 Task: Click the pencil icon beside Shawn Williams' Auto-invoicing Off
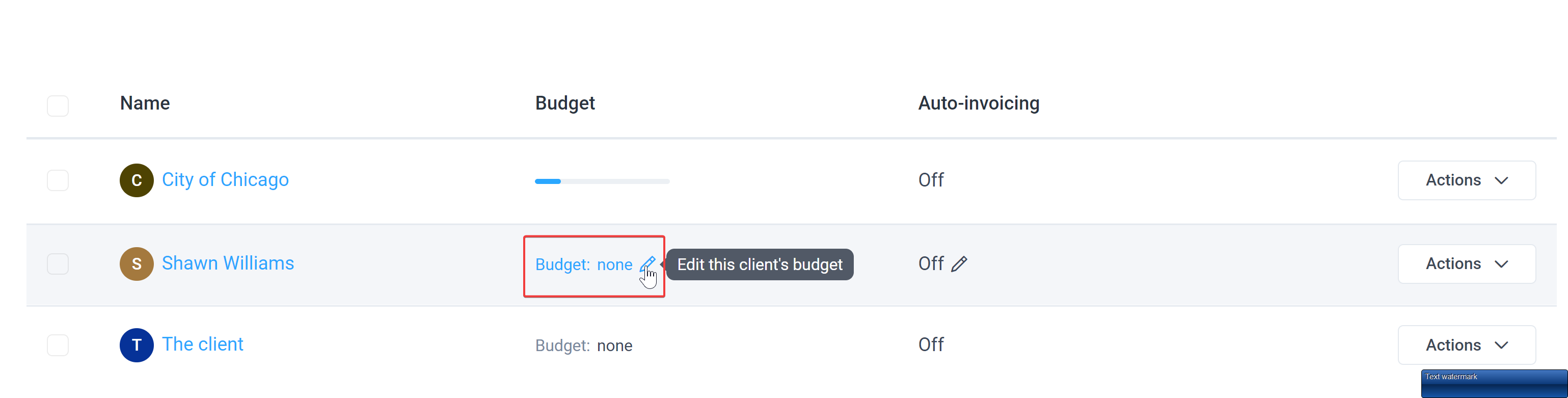coord(959,263)
